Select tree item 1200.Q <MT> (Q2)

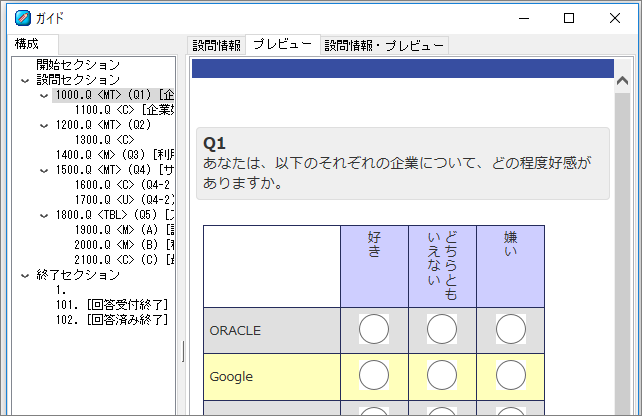click(103, 125)
